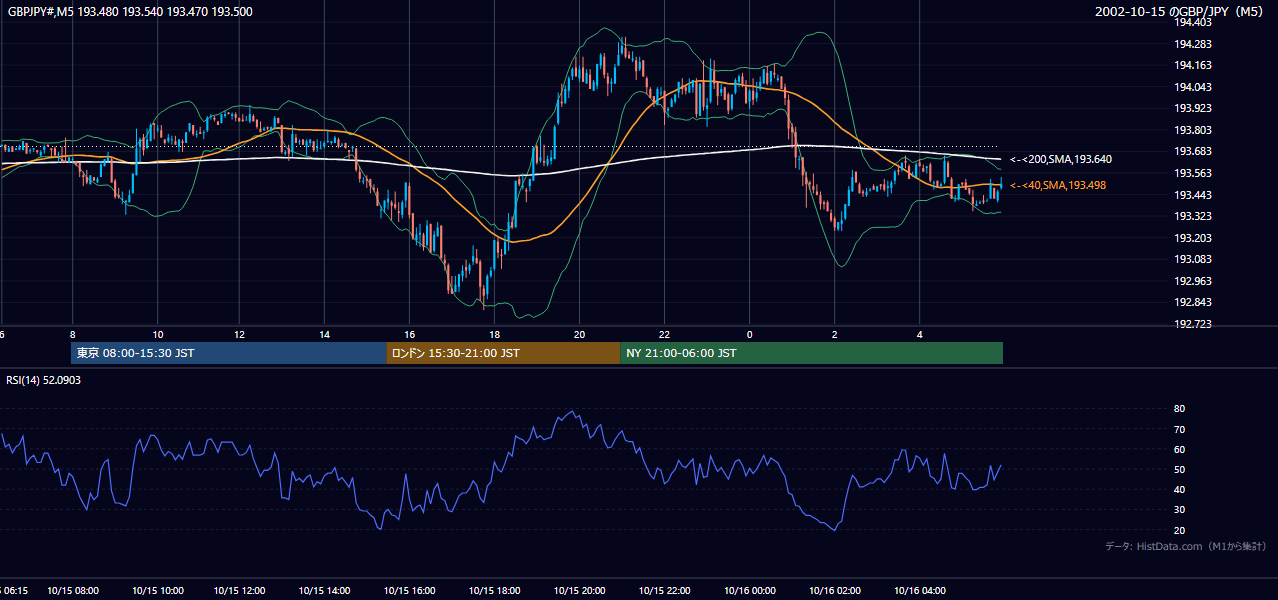
Task: Select the 東京 08:00-15:30 JST session bar
Action: tap(229, 353)
